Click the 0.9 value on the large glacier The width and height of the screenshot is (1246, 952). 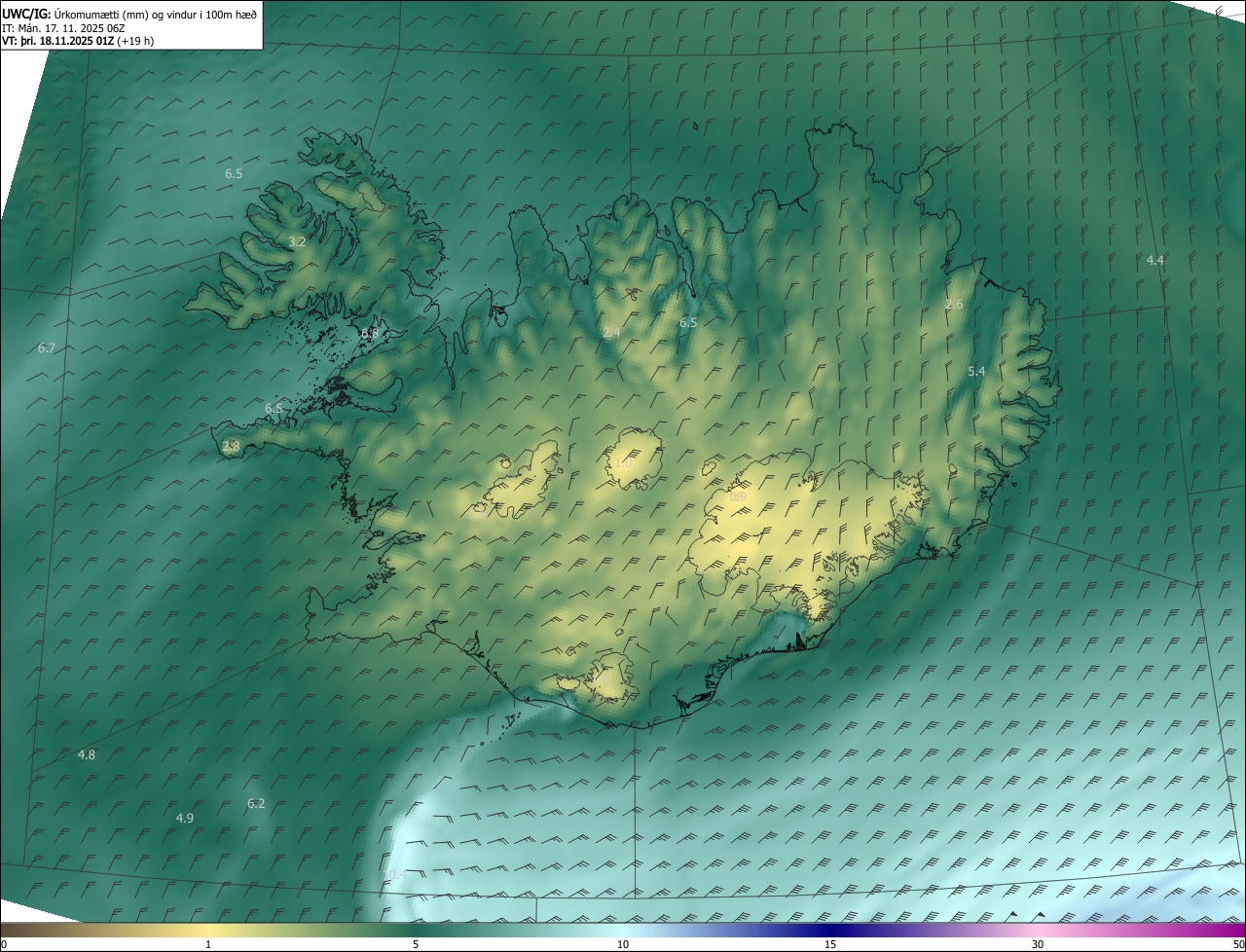(738, 497)
